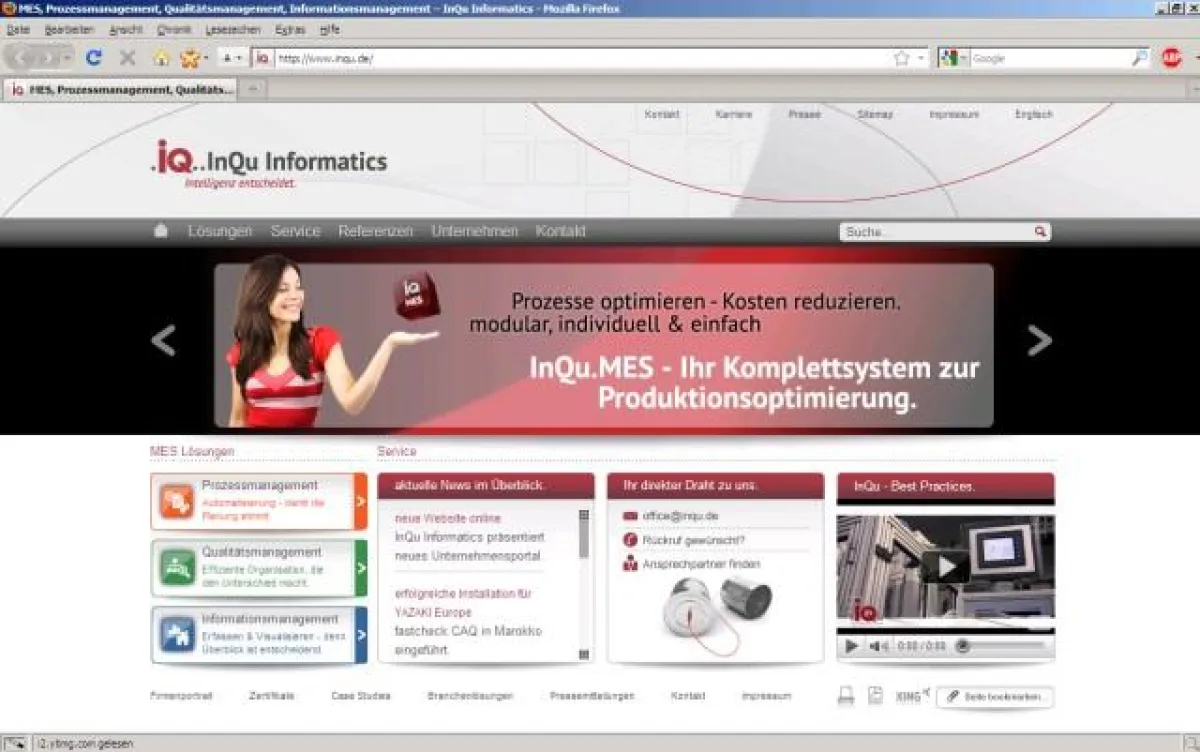
Task: Submit the site search with red magnifier
Action: coord(1040,232)
